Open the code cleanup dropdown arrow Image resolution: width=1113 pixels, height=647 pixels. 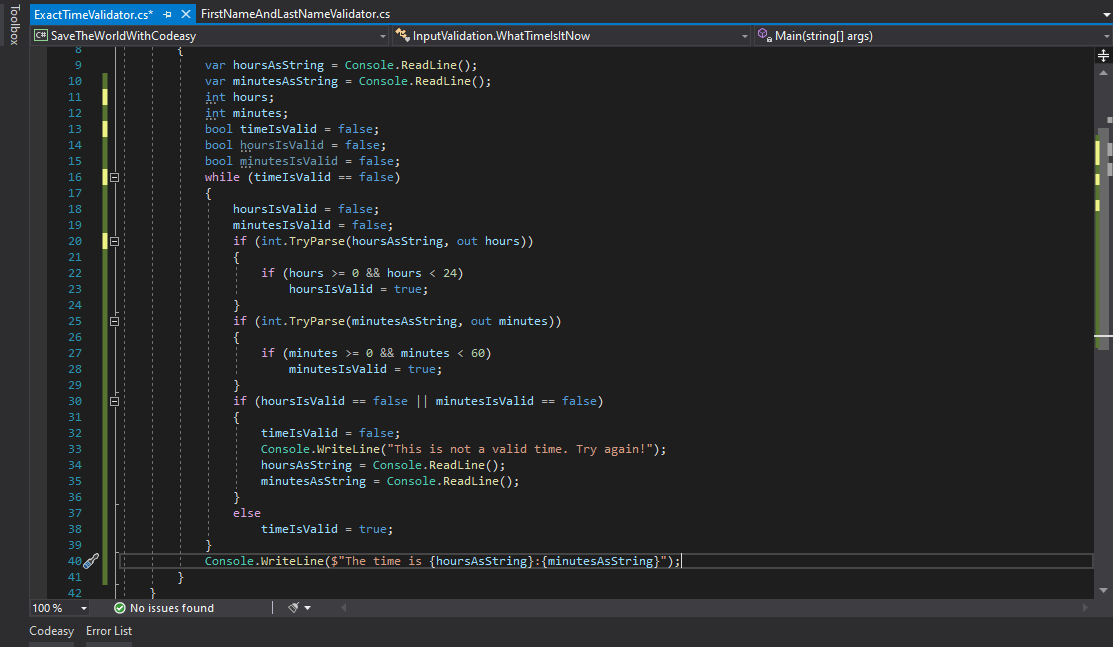(x=308, y=608)
